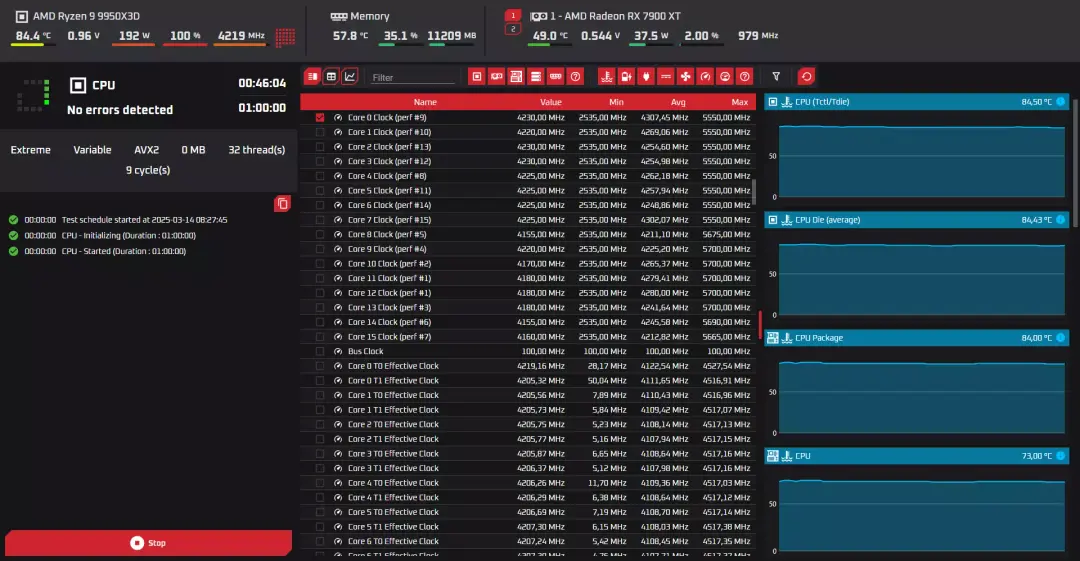
Task: Toggle other sensor types question-mark filter
Action: point(745,76)
